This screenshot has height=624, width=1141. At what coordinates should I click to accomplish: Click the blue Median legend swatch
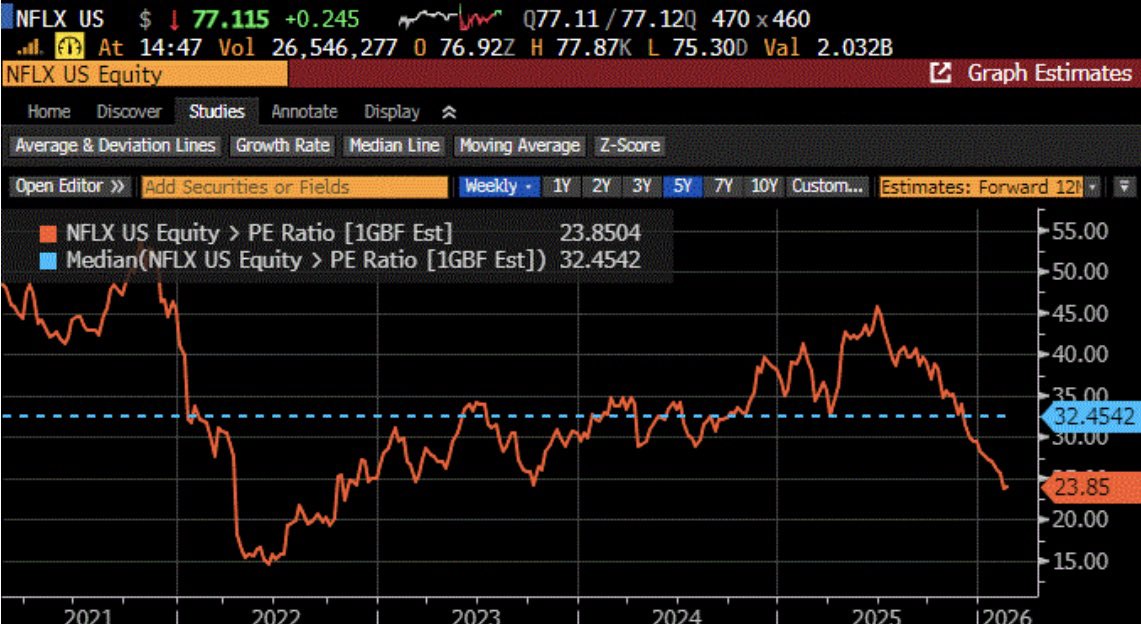click(48, 260)
